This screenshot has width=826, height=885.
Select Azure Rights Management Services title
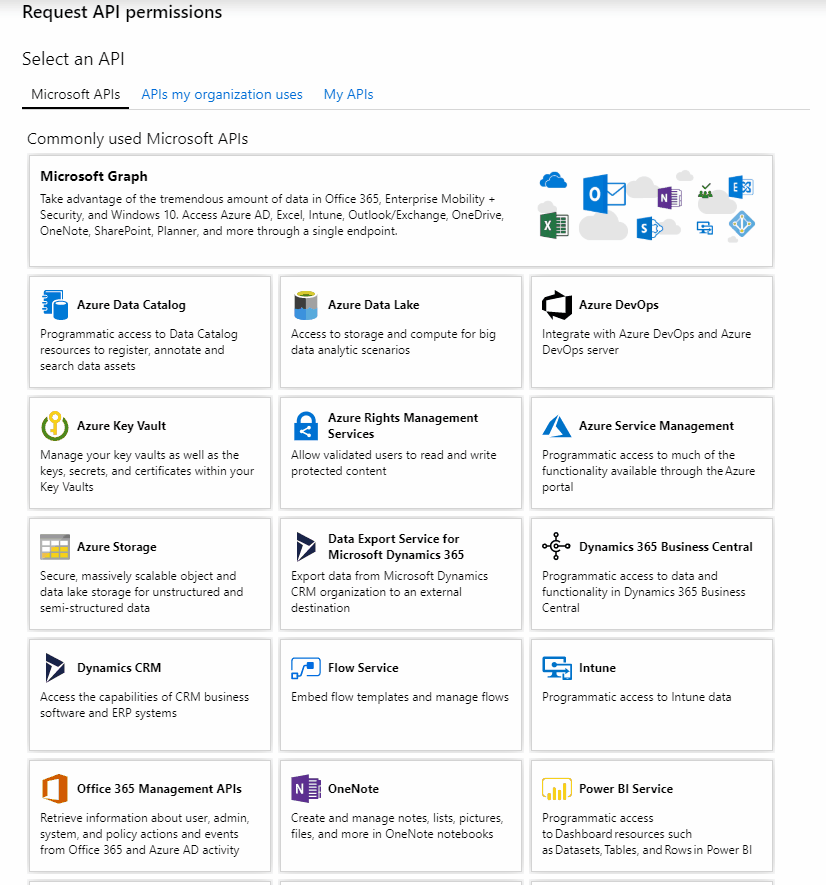[x=403, y=426]
